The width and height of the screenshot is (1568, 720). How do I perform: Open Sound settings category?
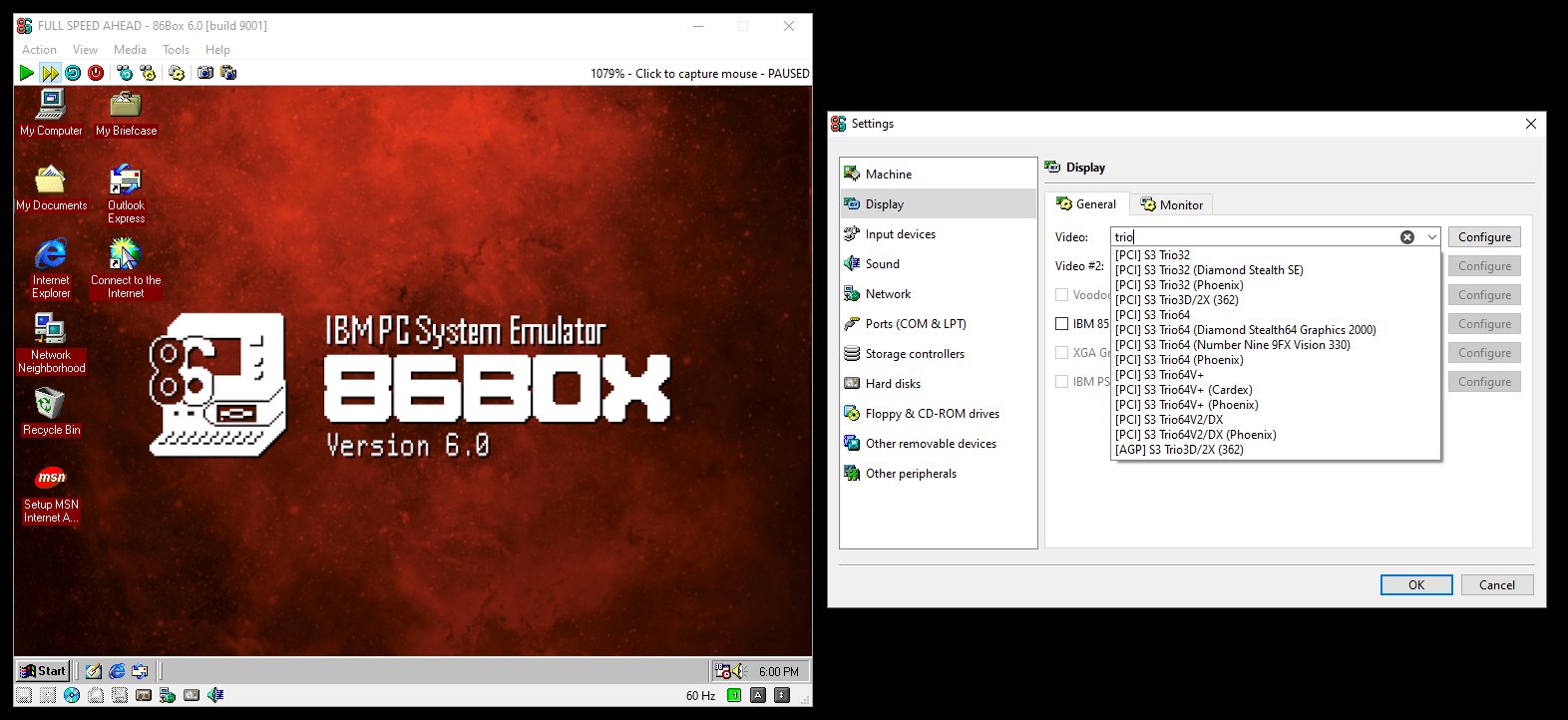pyautogui.click(x=938, y=263)
